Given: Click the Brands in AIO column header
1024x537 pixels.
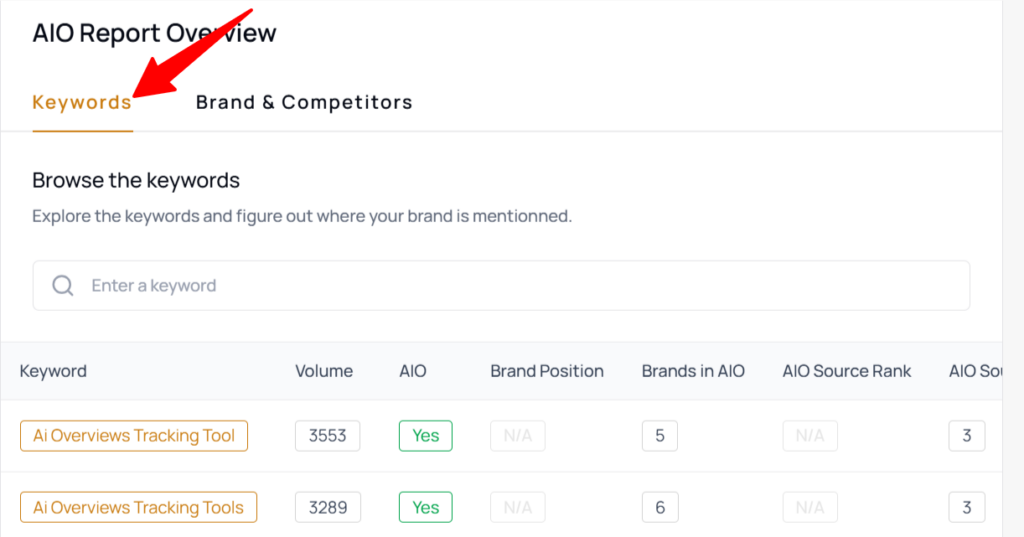Looking at the screenshot, I should click(x=693, y=371).
